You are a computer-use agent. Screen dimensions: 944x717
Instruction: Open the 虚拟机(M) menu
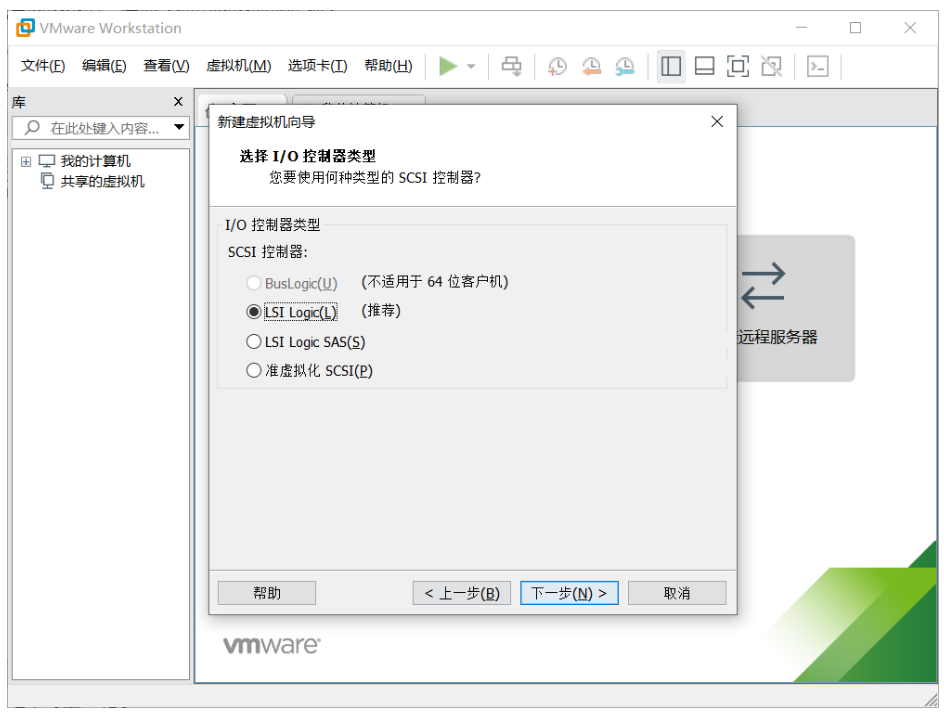click(x=238, y=66)
